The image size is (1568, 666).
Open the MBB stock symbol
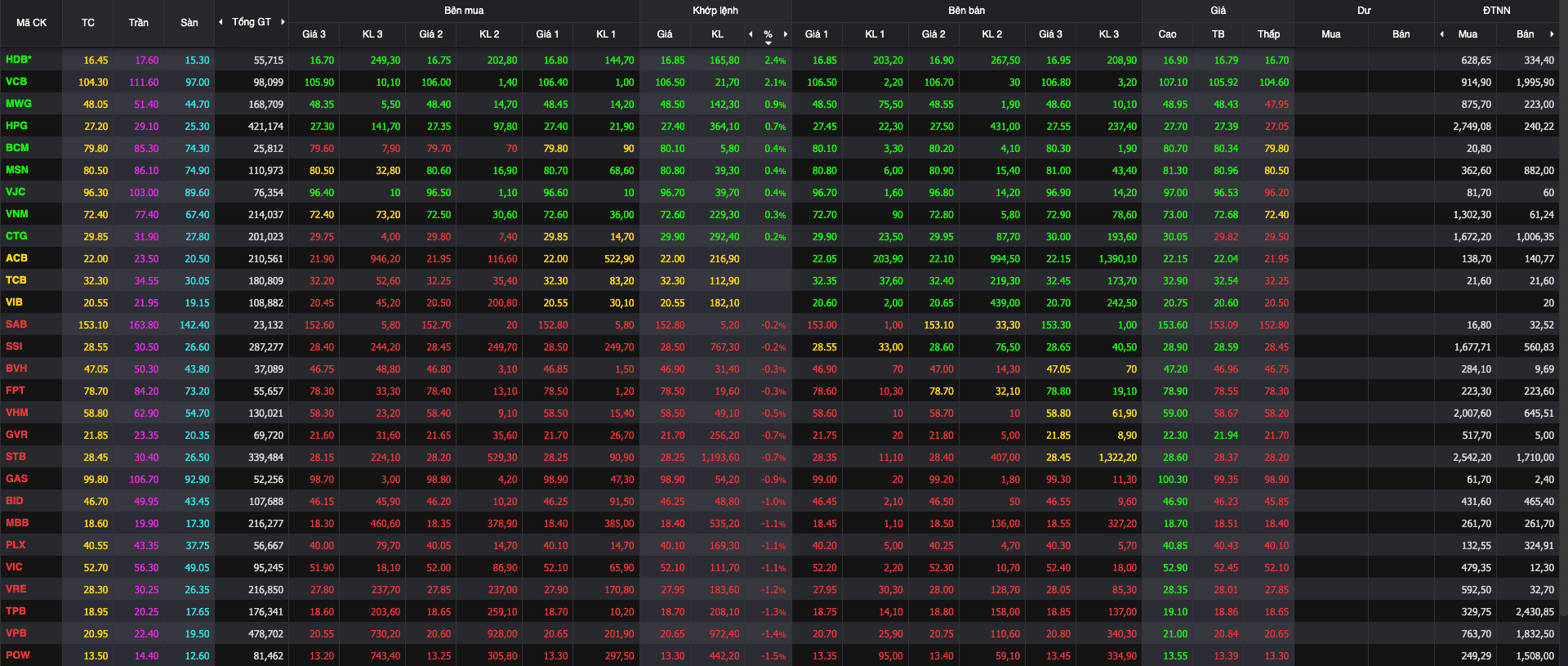click(17, 523)
